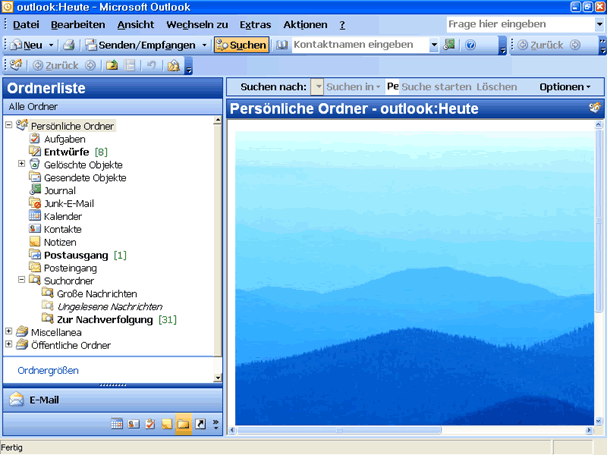
Task: Open the Zur Nachverfolgung search folder
Action: point(105,320)
